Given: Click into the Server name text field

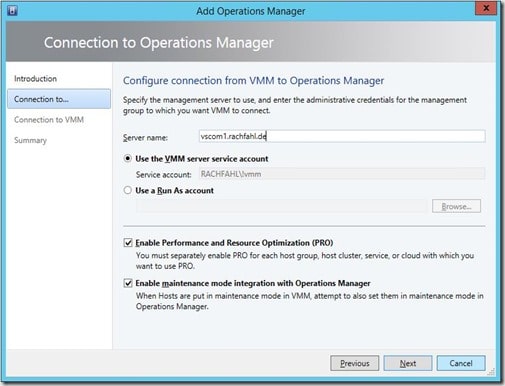Looking at the screenshot, I should [342, 136].
